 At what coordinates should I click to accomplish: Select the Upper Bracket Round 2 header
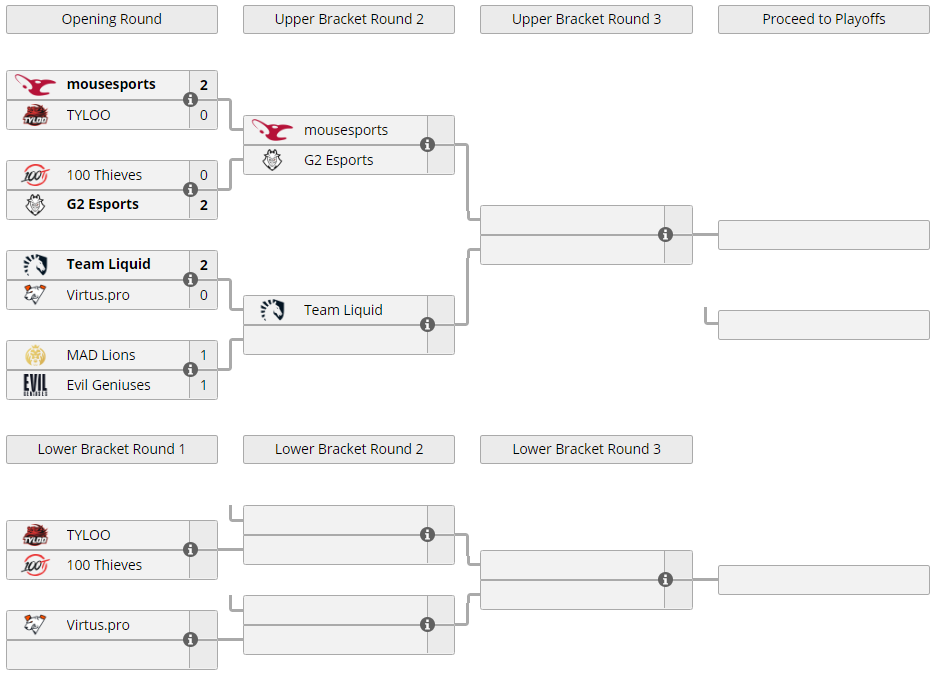pyautogui.click(x=349, y=20)
